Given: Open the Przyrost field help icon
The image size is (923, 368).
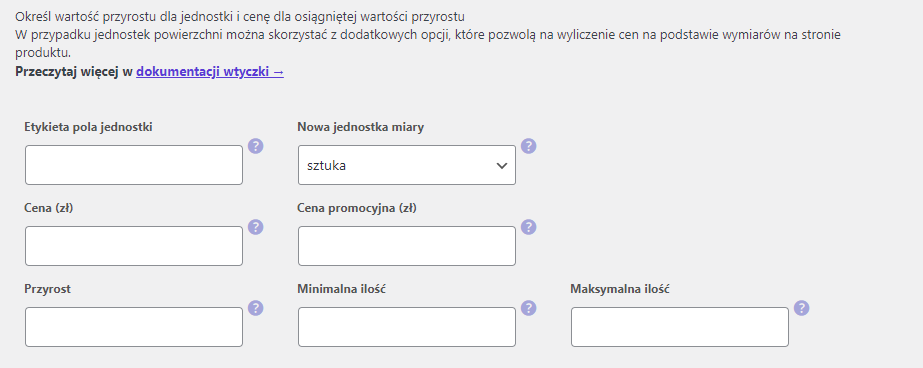Looking at the screenshot, I should [x=255, y=308].
